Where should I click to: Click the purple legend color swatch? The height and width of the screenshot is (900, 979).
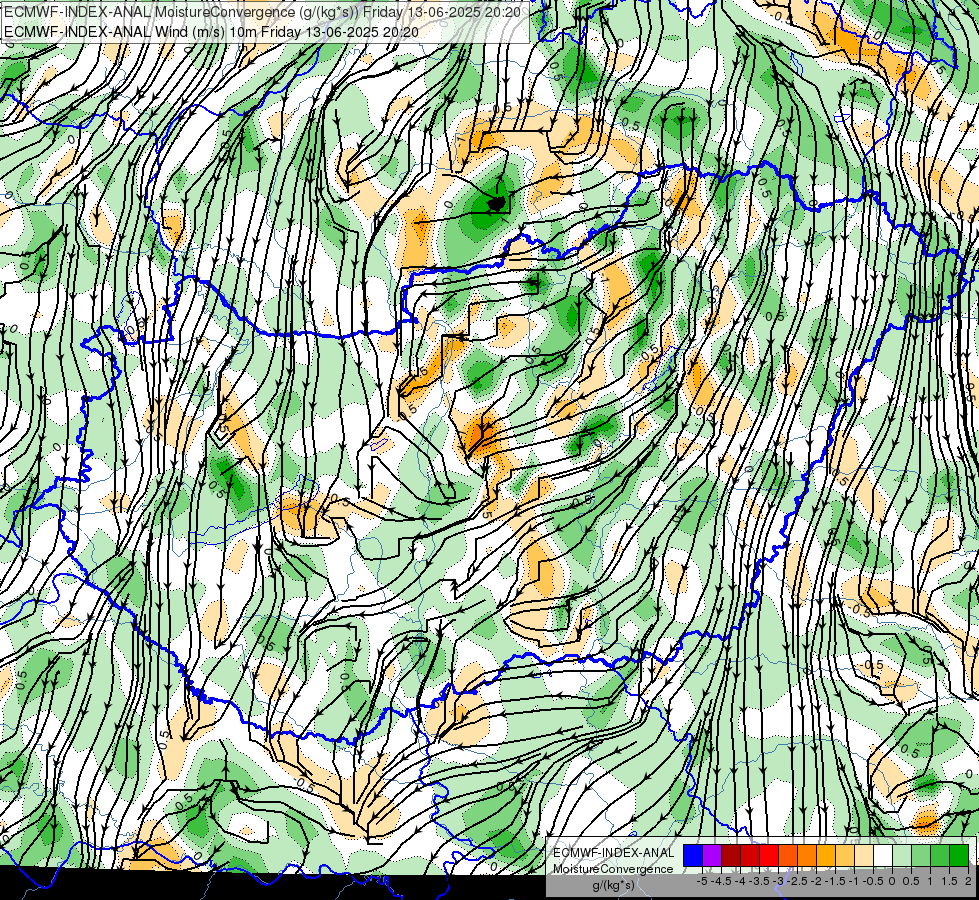(712, 855)
